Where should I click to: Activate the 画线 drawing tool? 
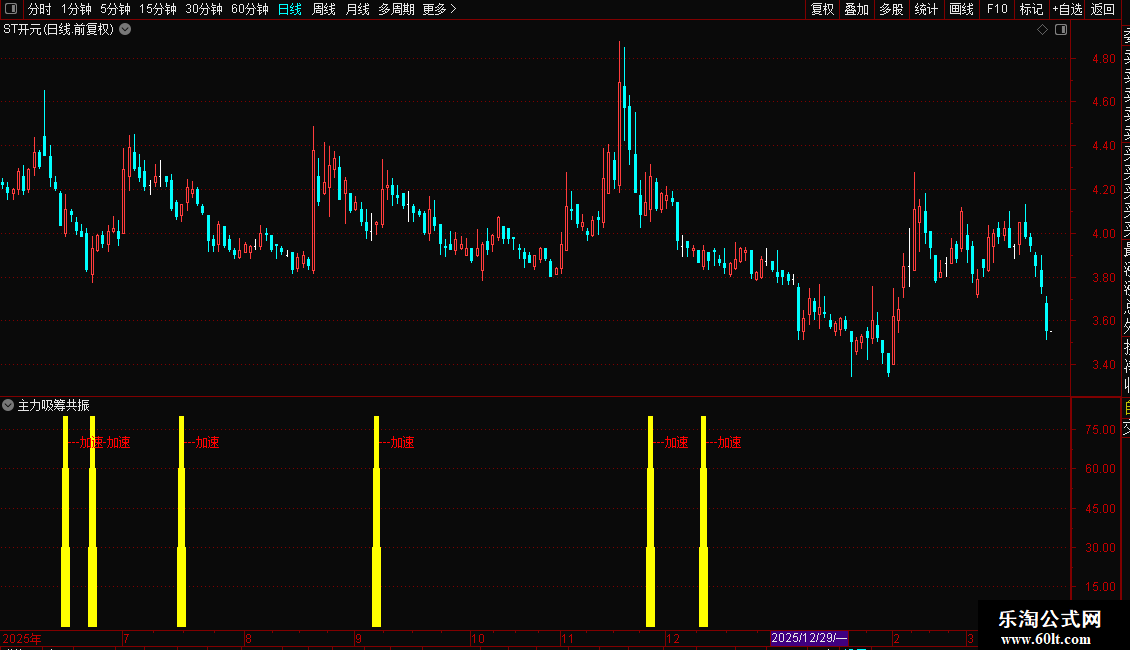[x=961, y=9]
